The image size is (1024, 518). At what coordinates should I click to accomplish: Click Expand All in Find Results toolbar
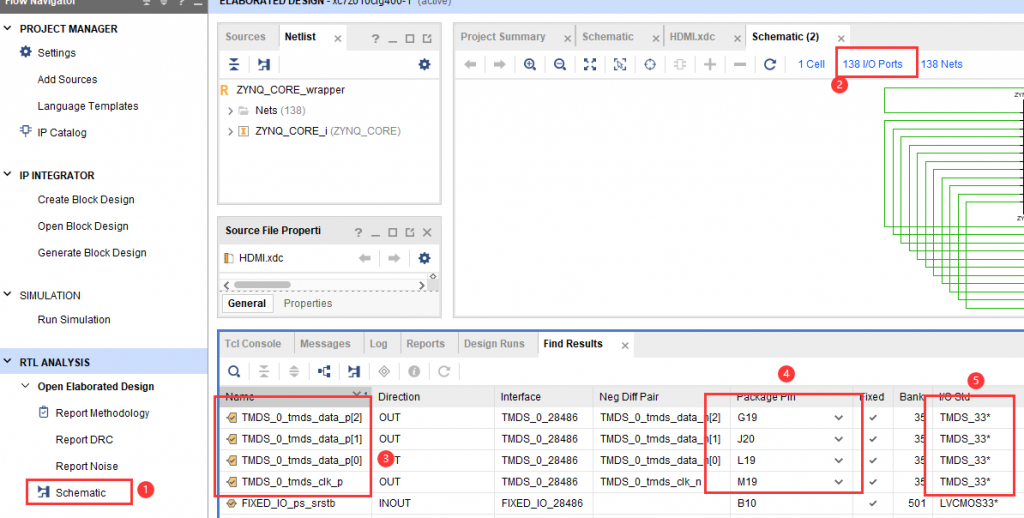(294, 372)
